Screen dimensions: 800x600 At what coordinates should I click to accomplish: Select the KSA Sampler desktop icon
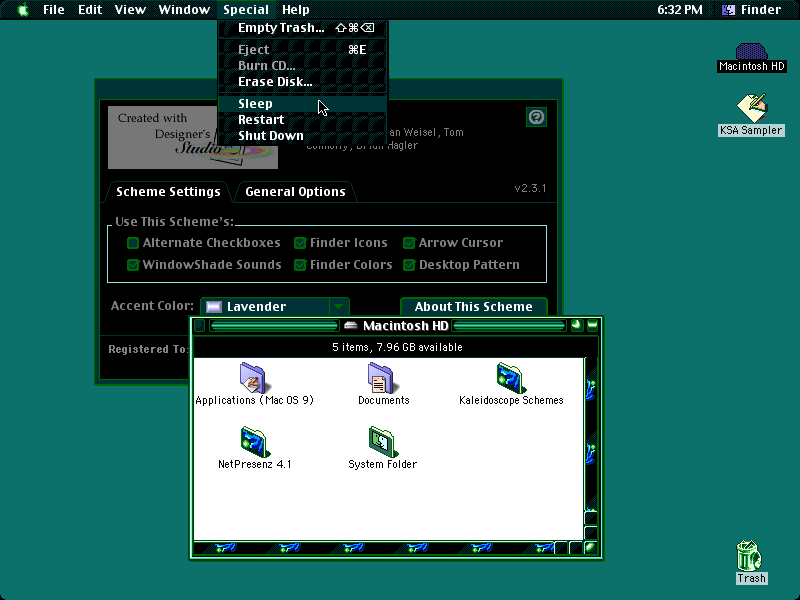(x=752, y=108)
